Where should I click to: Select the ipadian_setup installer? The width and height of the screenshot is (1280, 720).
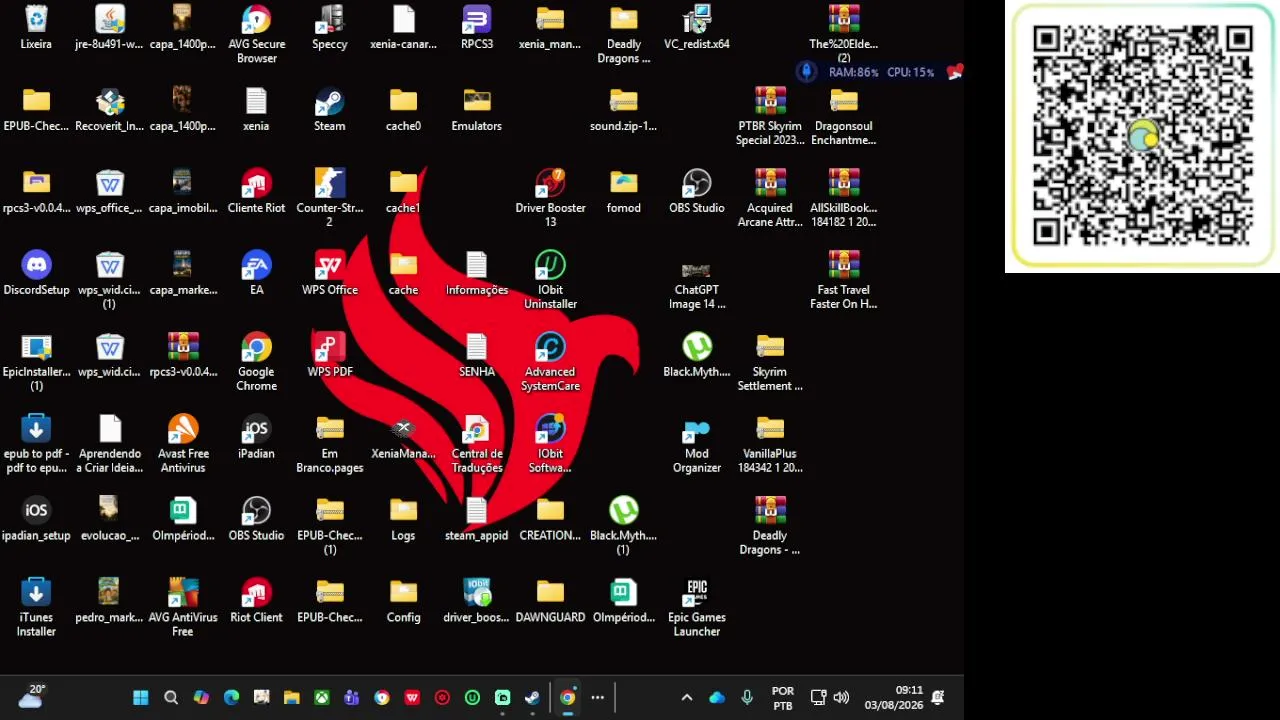(x=36, y=520)
